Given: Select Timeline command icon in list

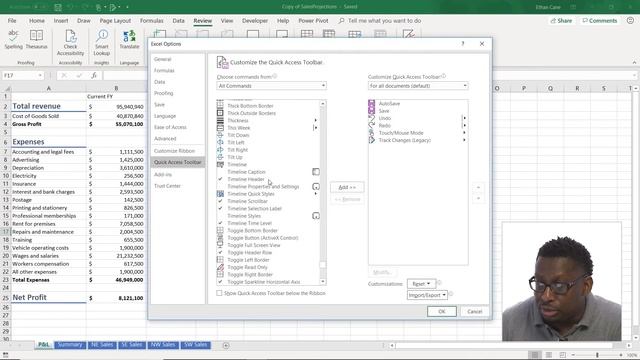Looking at the screenshot, I should coord(220,164).
